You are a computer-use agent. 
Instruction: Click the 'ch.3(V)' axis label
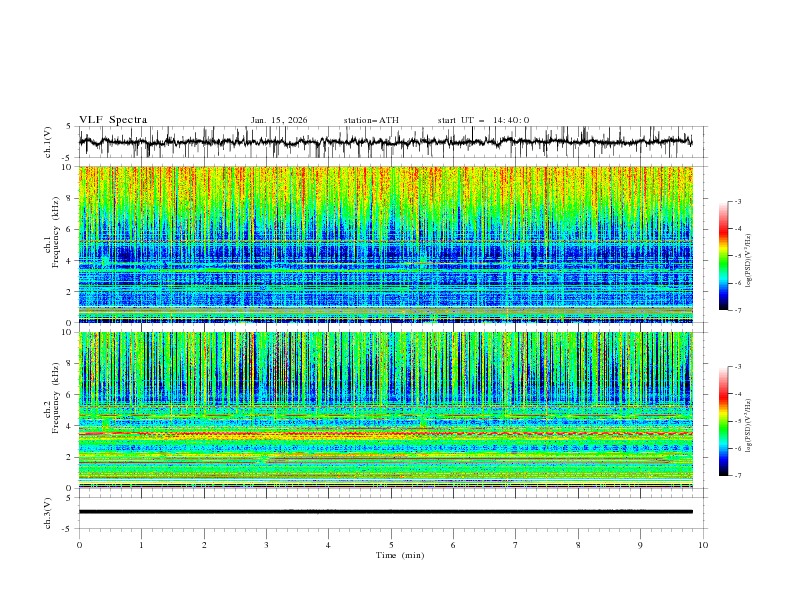tap(48, 513)
